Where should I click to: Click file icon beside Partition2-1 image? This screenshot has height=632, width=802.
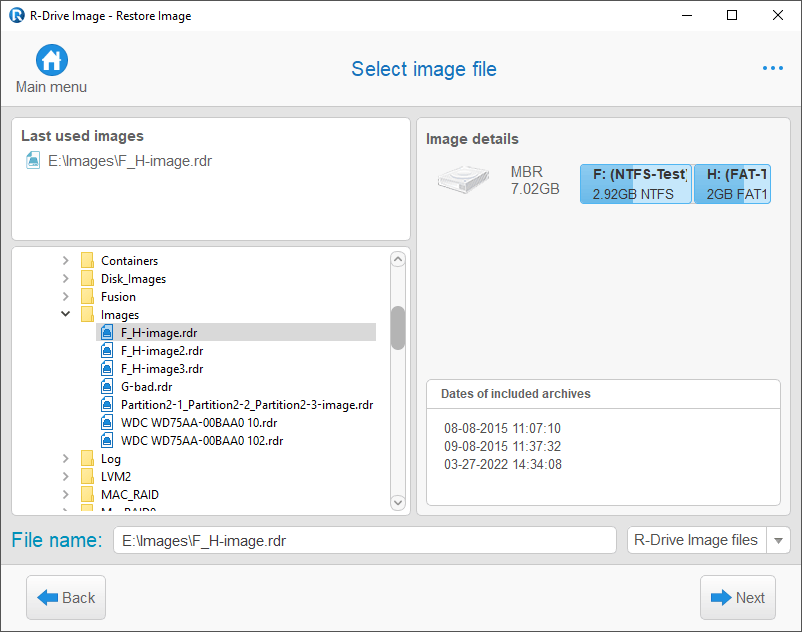(107, 404)
